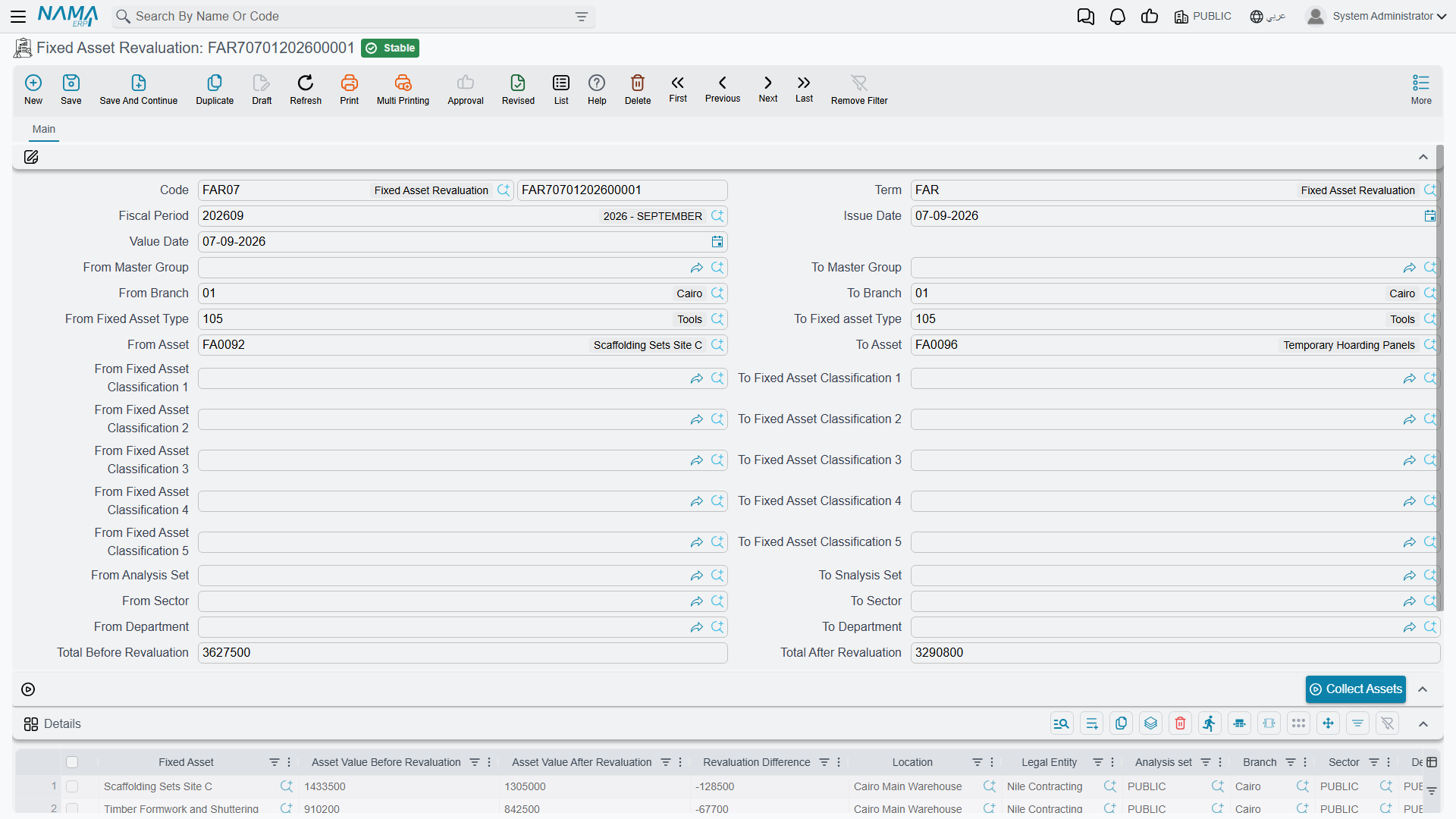The image size is (1456, 819).
Task: Click the From Asset field FA0092
Action: tap(463, 345)
